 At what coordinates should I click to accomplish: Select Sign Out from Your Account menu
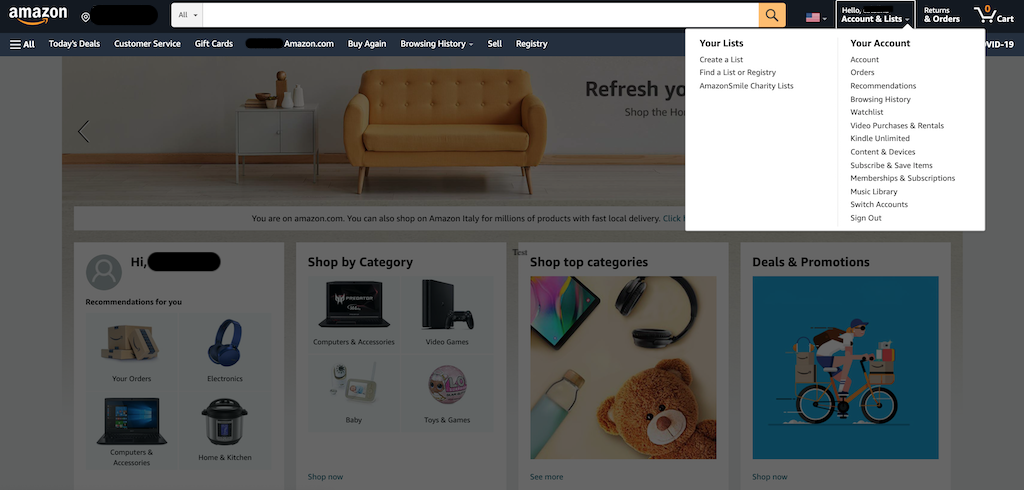coord(865,218)
